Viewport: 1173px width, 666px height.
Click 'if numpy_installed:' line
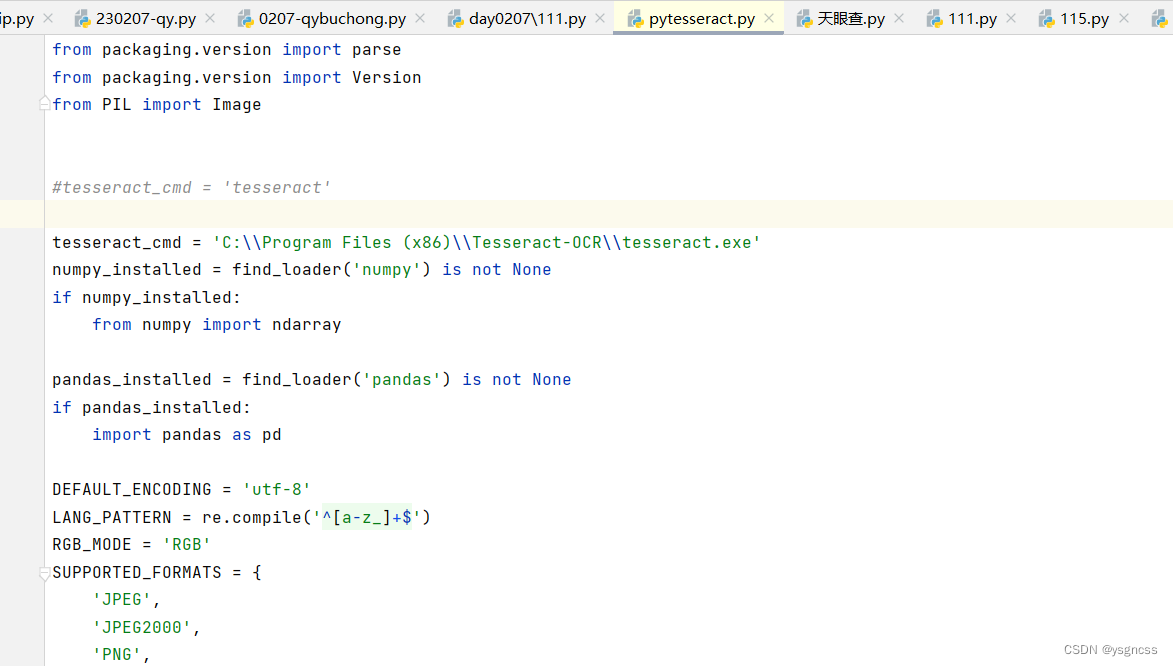pos(147,297)
